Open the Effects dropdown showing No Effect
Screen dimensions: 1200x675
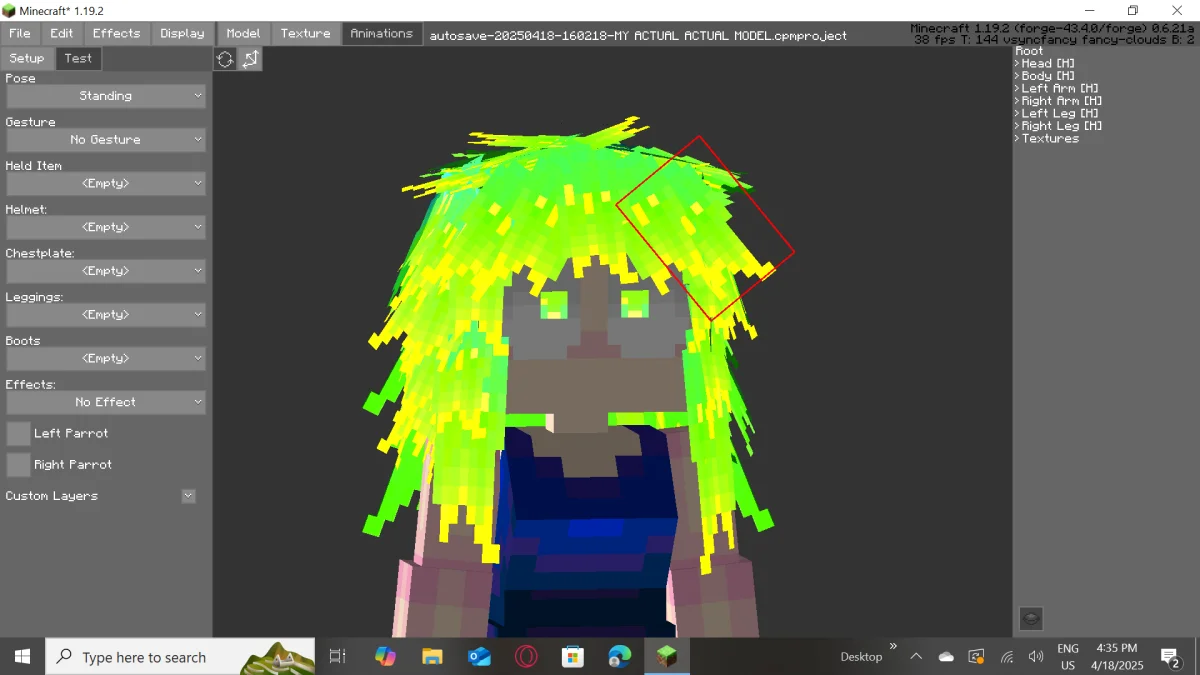[106, 402]
